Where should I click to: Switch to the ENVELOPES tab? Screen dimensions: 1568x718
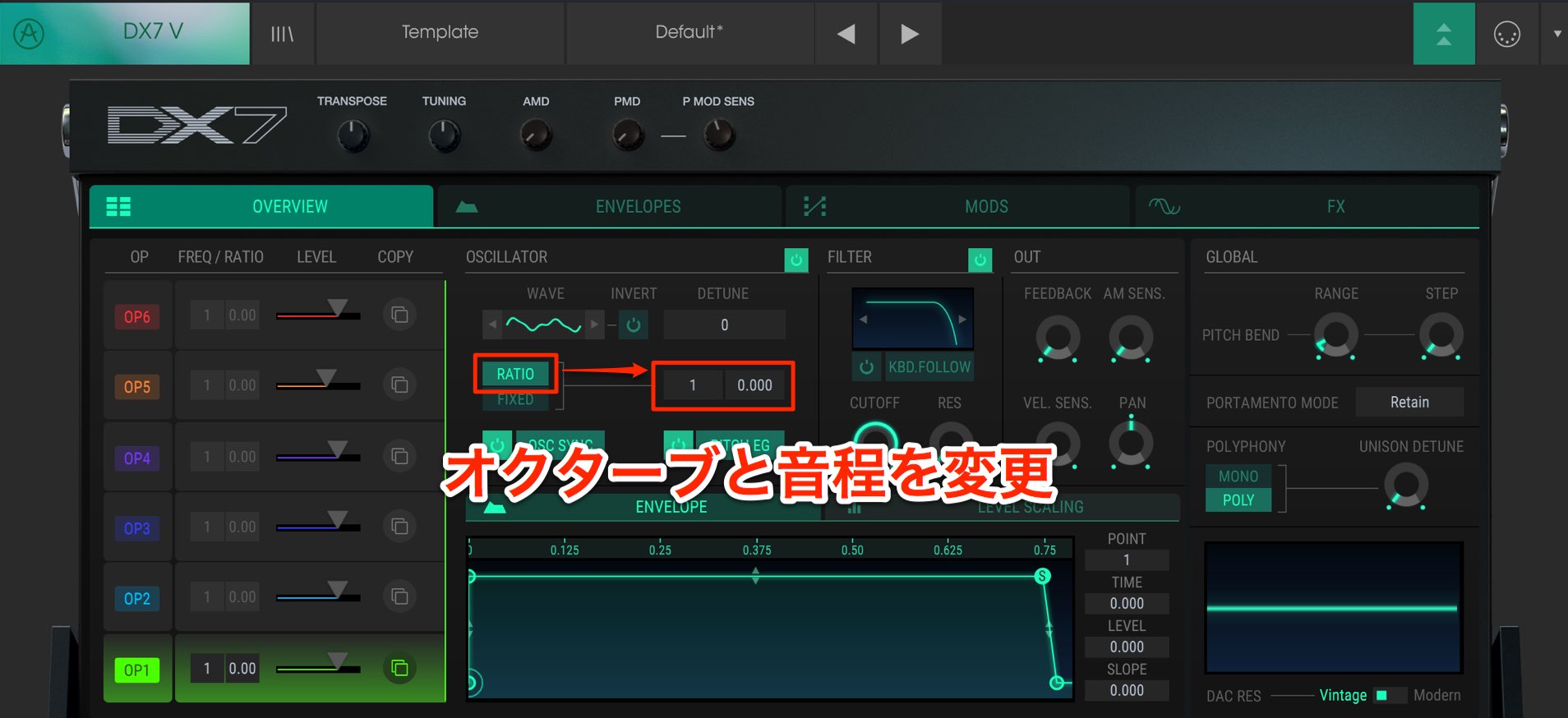(x=609, y=206)
